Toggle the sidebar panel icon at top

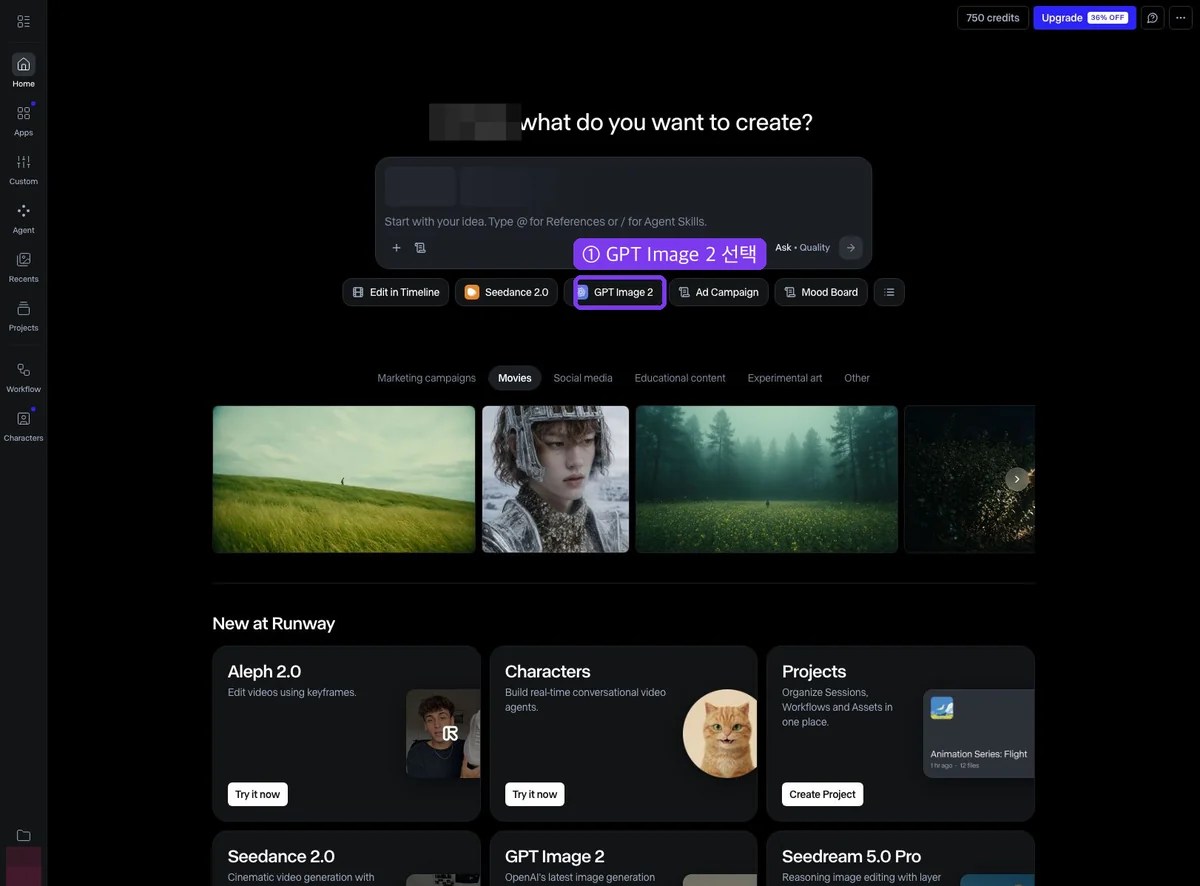(23, 21)
